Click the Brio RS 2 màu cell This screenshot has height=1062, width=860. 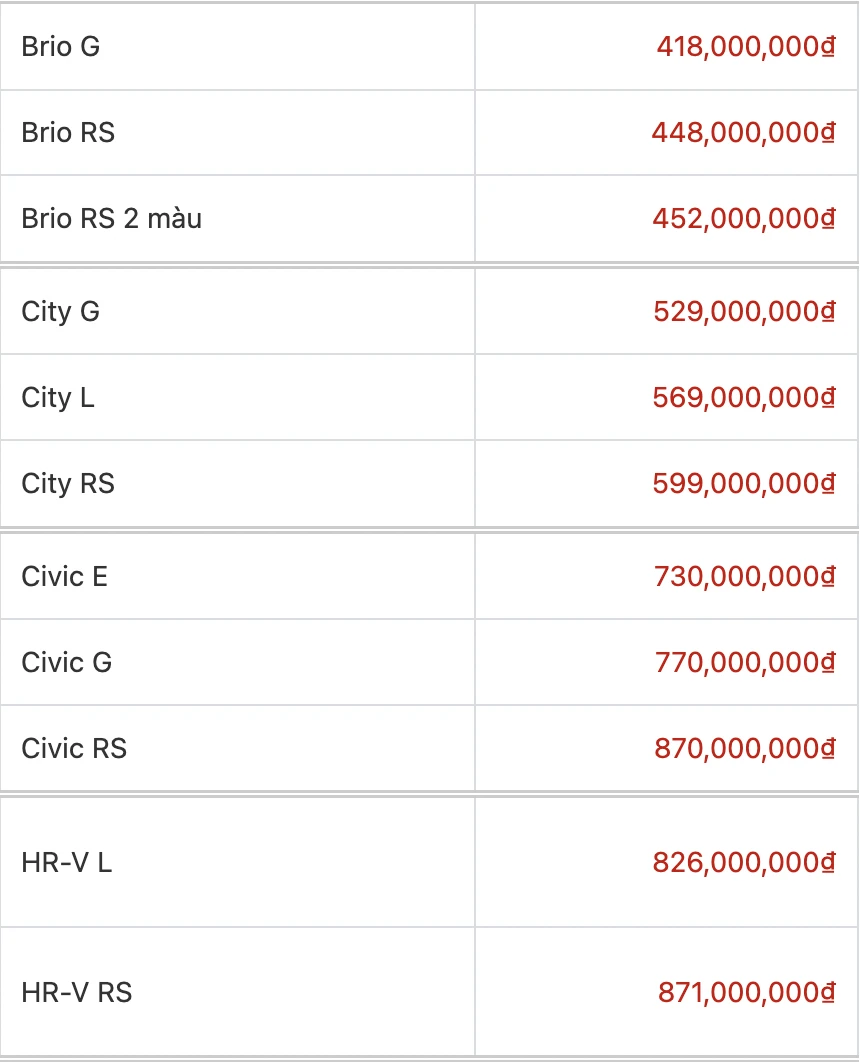111,219
